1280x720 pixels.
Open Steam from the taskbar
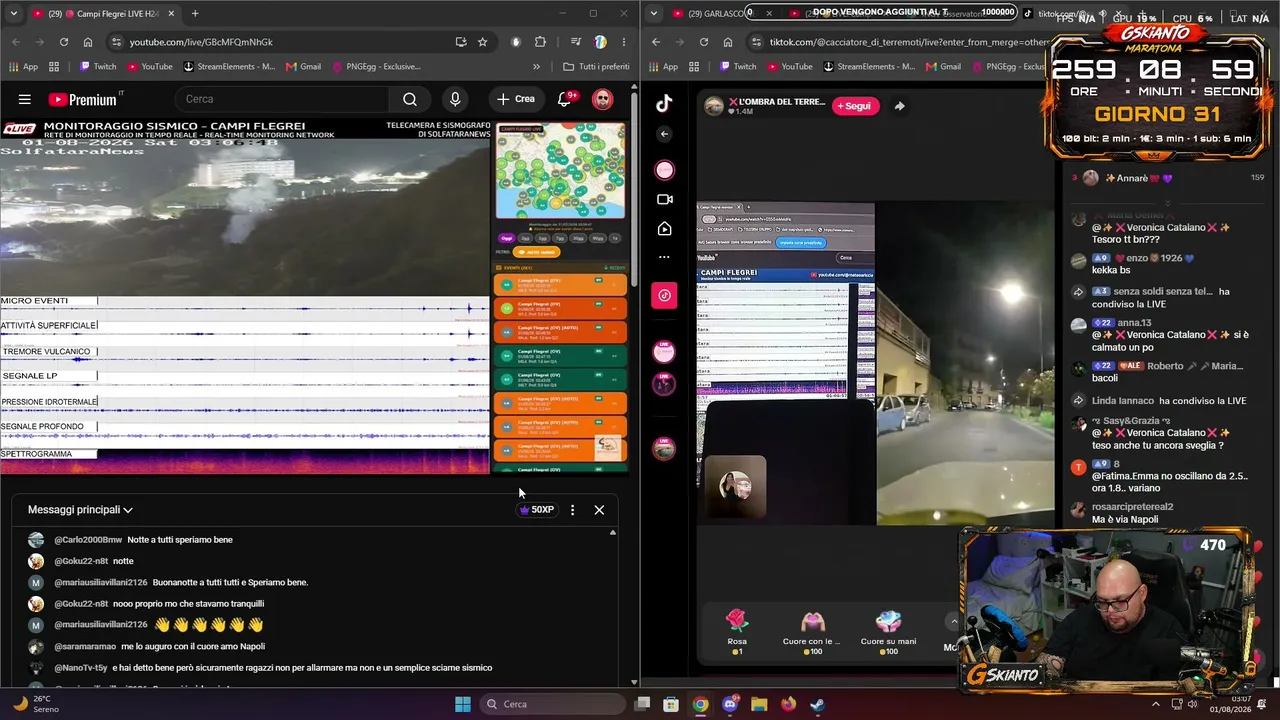pyautogui.click(x=817, y=704)
